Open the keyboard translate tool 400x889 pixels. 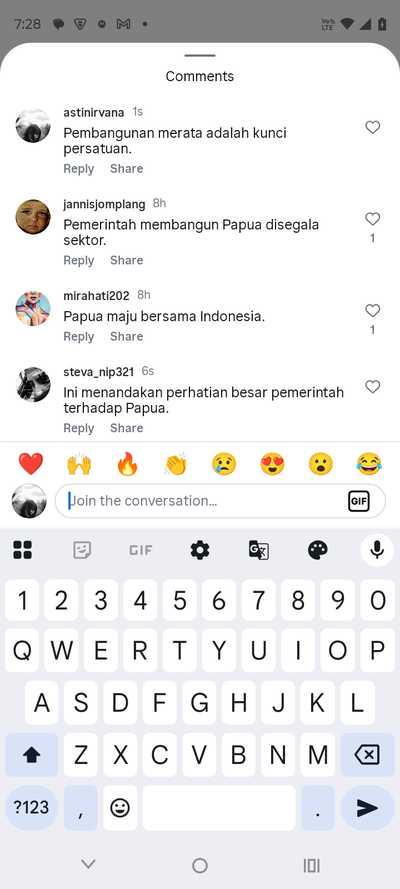(258, 550)
